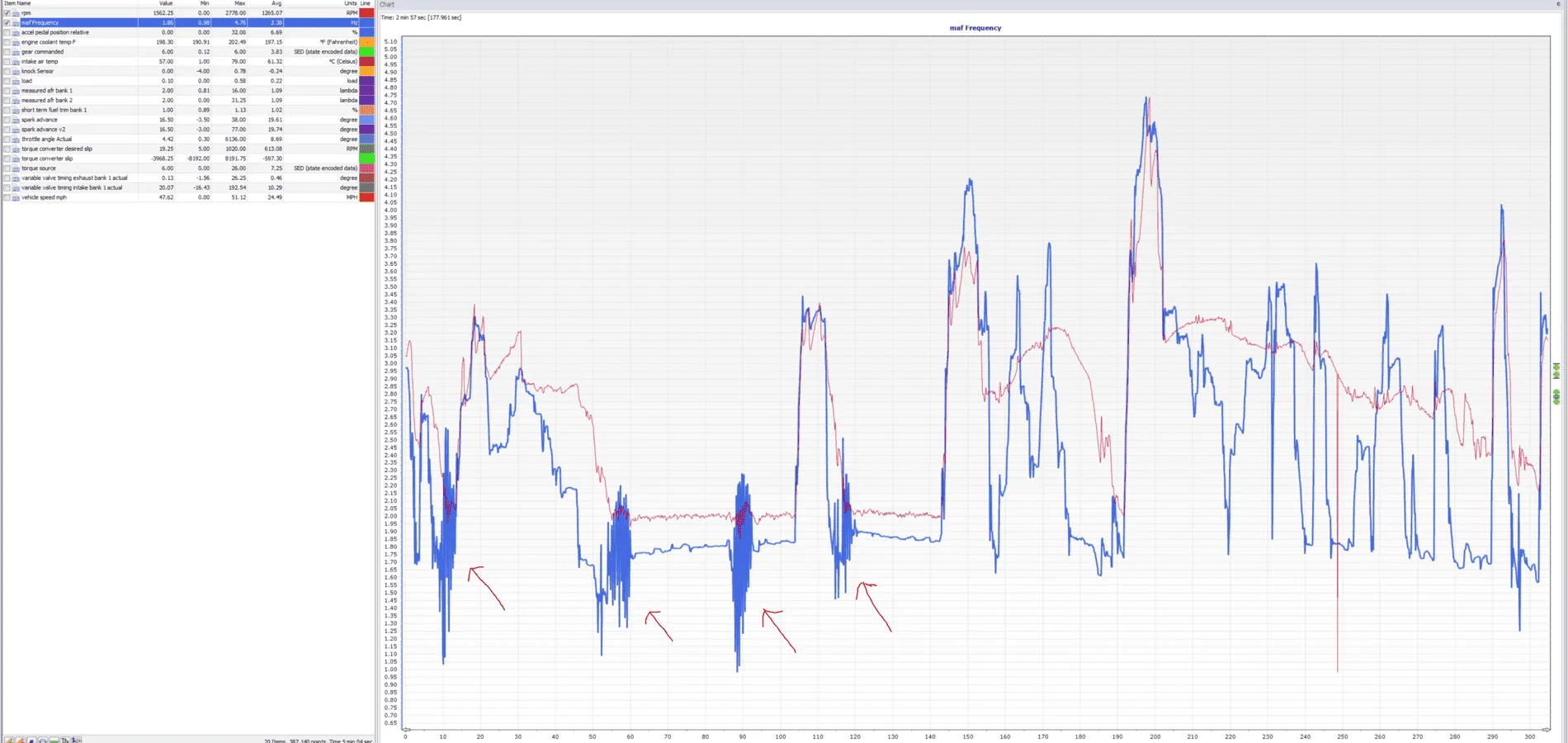The image size is (1568, 743).
Task: Open the gear commanded green line color
Action: [366, 52]
